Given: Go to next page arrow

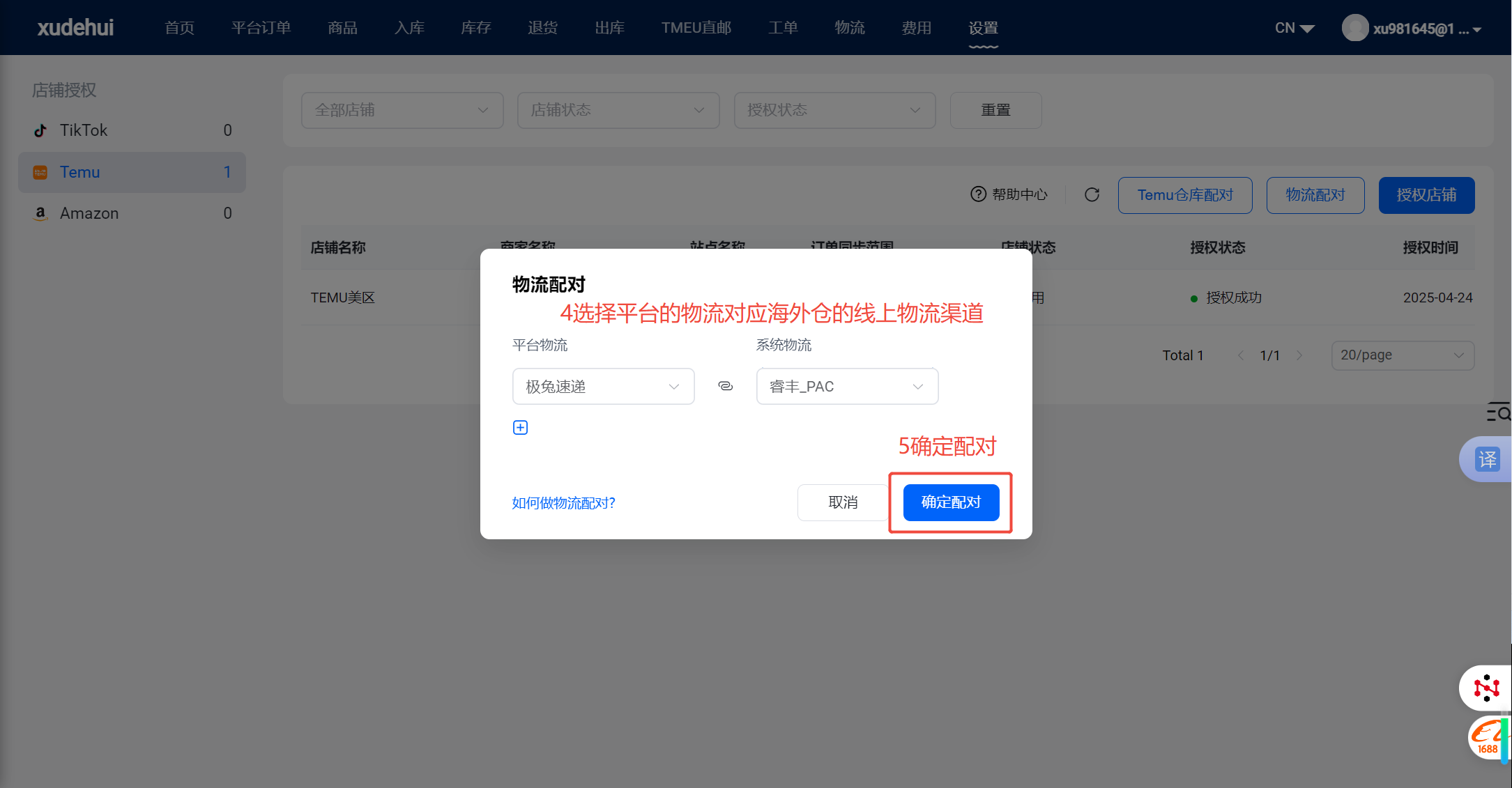Looking at the screenshot, I should point(1299,355).
